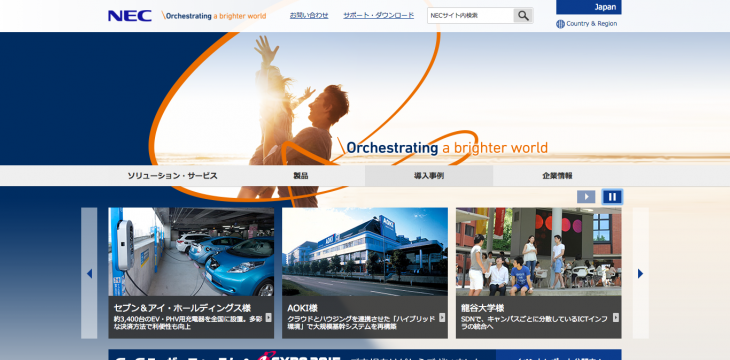
Task: Pause the carousel slideshow
Action: point(612,197)
